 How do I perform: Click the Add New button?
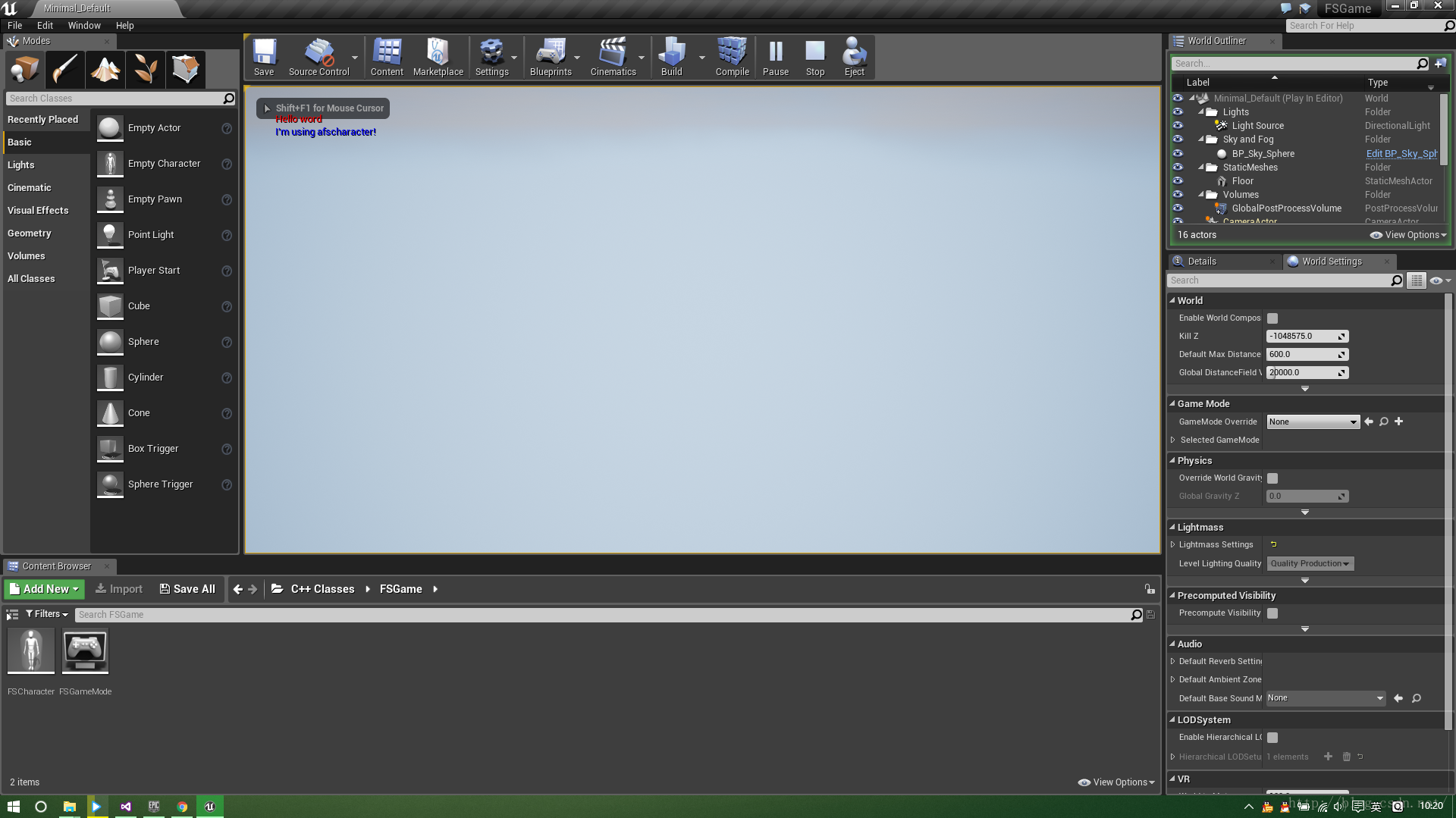[x=44, y=589]
